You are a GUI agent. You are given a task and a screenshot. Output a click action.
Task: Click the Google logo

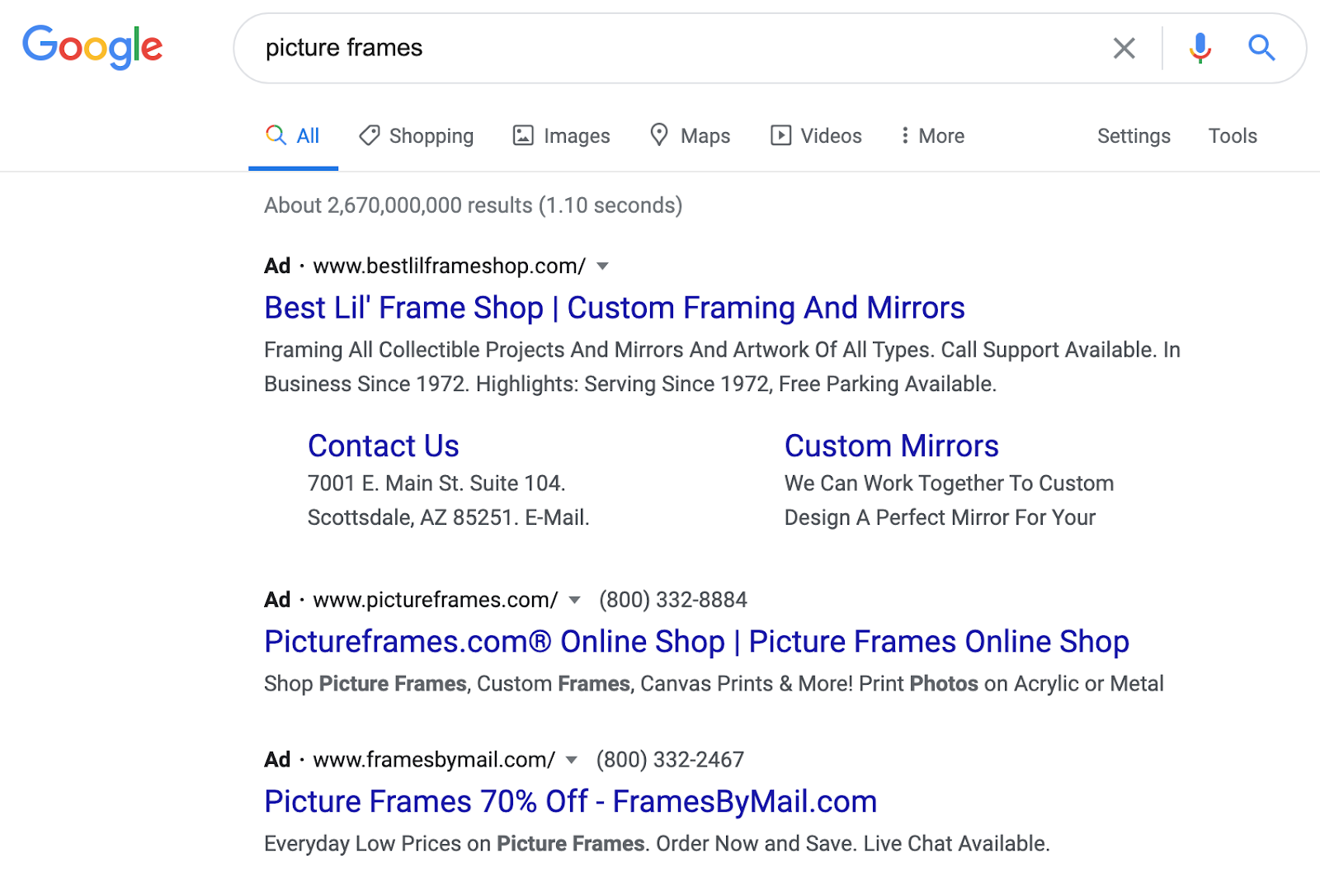(92, 47)
